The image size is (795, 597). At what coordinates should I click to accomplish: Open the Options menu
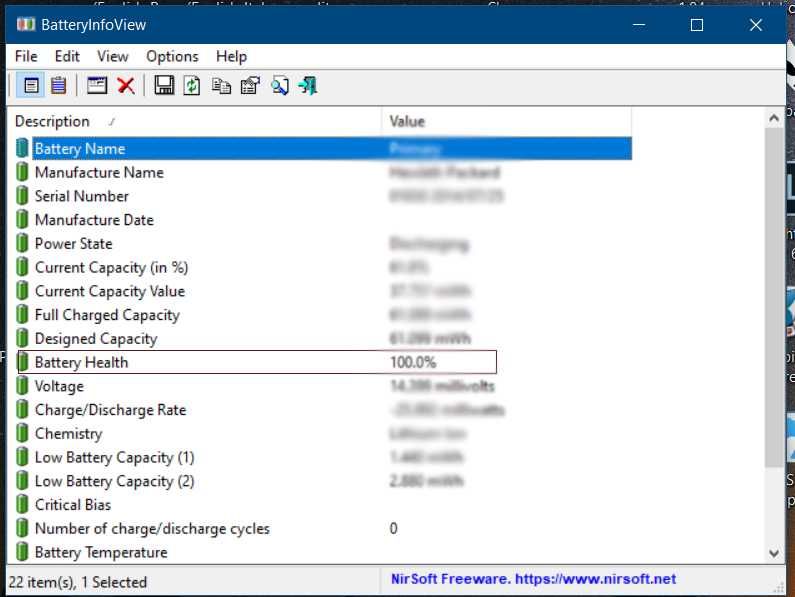(172, 56)
